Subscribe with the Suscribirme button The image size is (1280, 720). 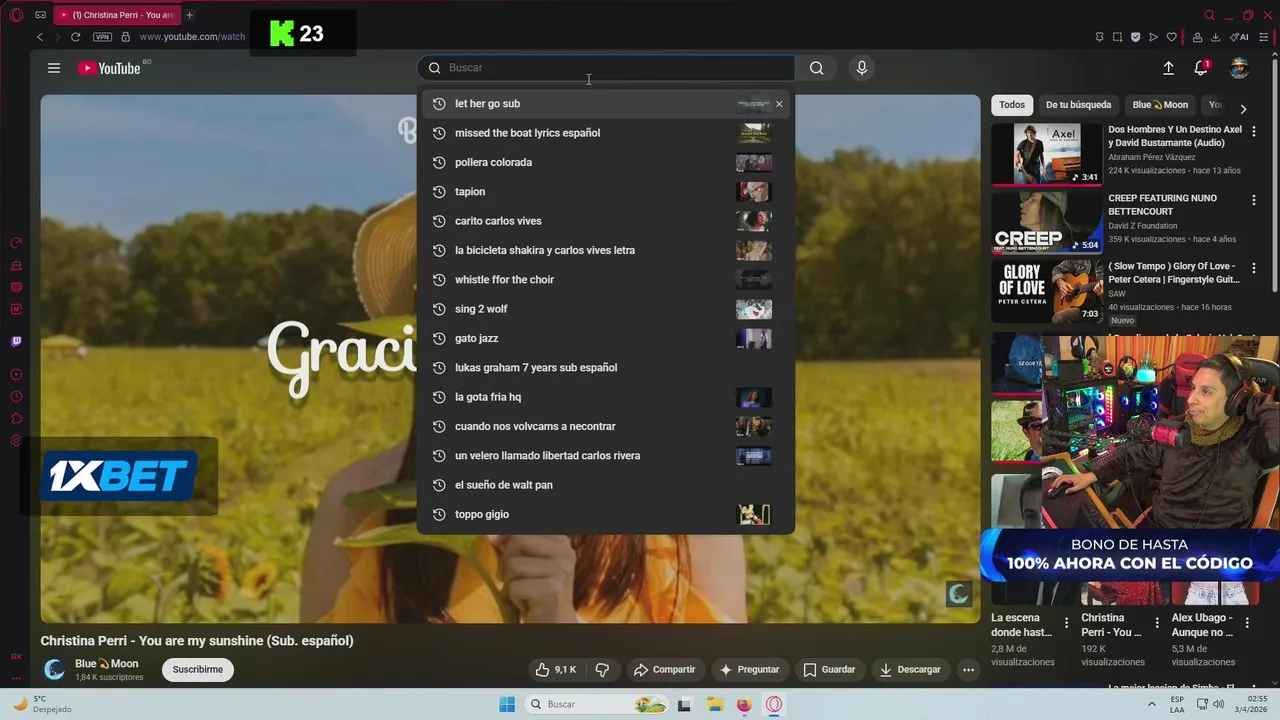pyautogui.click(x=198, y=669)
